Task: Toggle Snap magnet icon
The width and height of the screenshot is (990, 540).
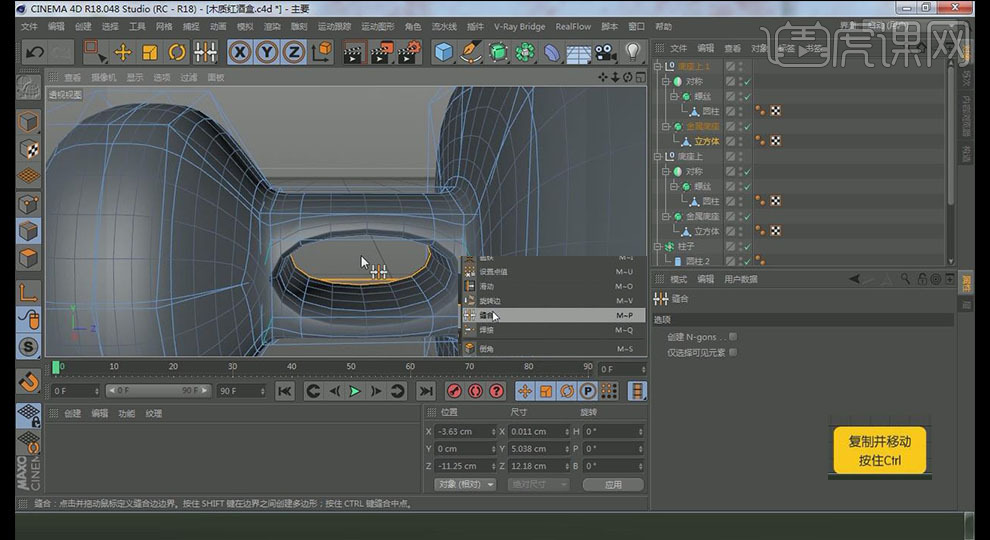Action: pyautogui.click(x=28, y=381)
